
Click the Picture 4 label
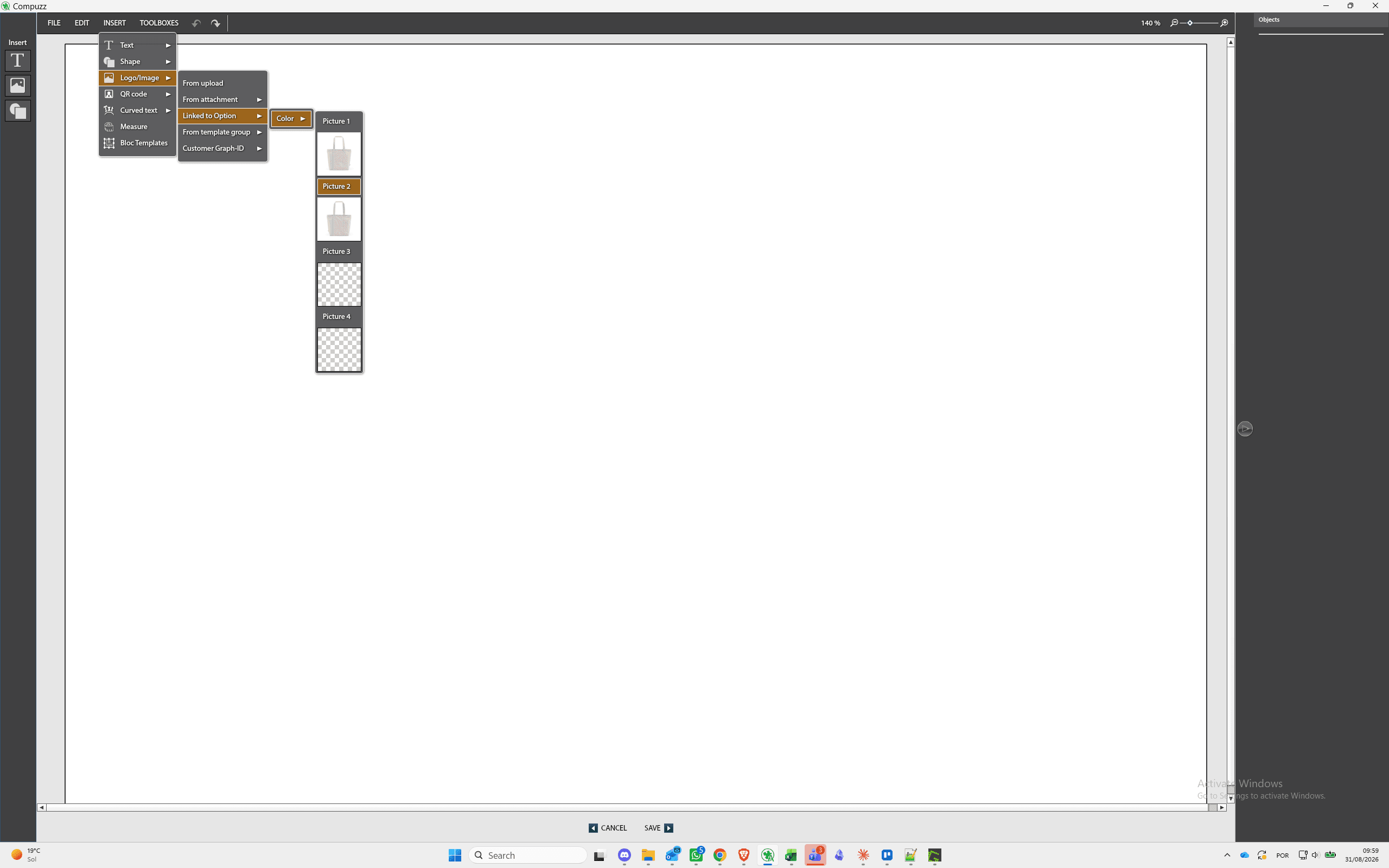[x=336, y=316]
